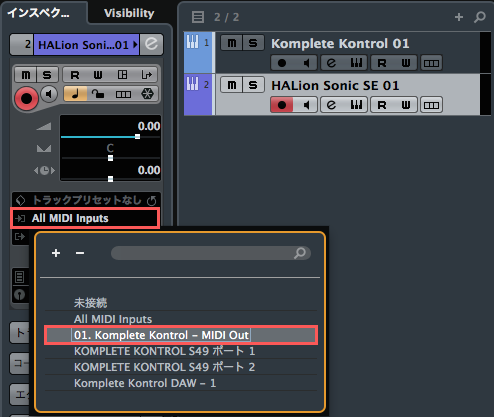Solo the HALion Sonic SE 01 track
Image resolution: width=494 pixels, height=417 pixels.
[253, 85]
